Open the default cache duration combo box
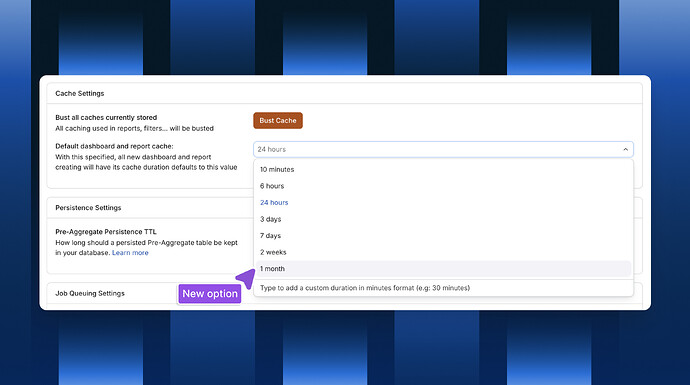This screenshot has height=385, width=690. point(443,150)
